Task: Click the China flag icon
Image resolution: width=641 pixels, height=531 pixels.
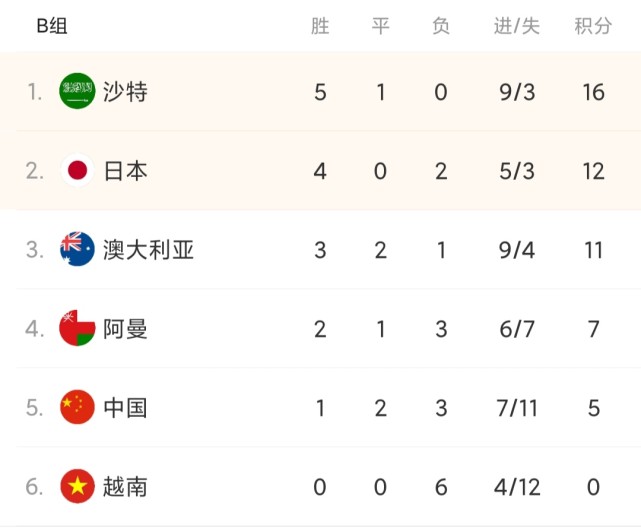Action: [77, 407]
